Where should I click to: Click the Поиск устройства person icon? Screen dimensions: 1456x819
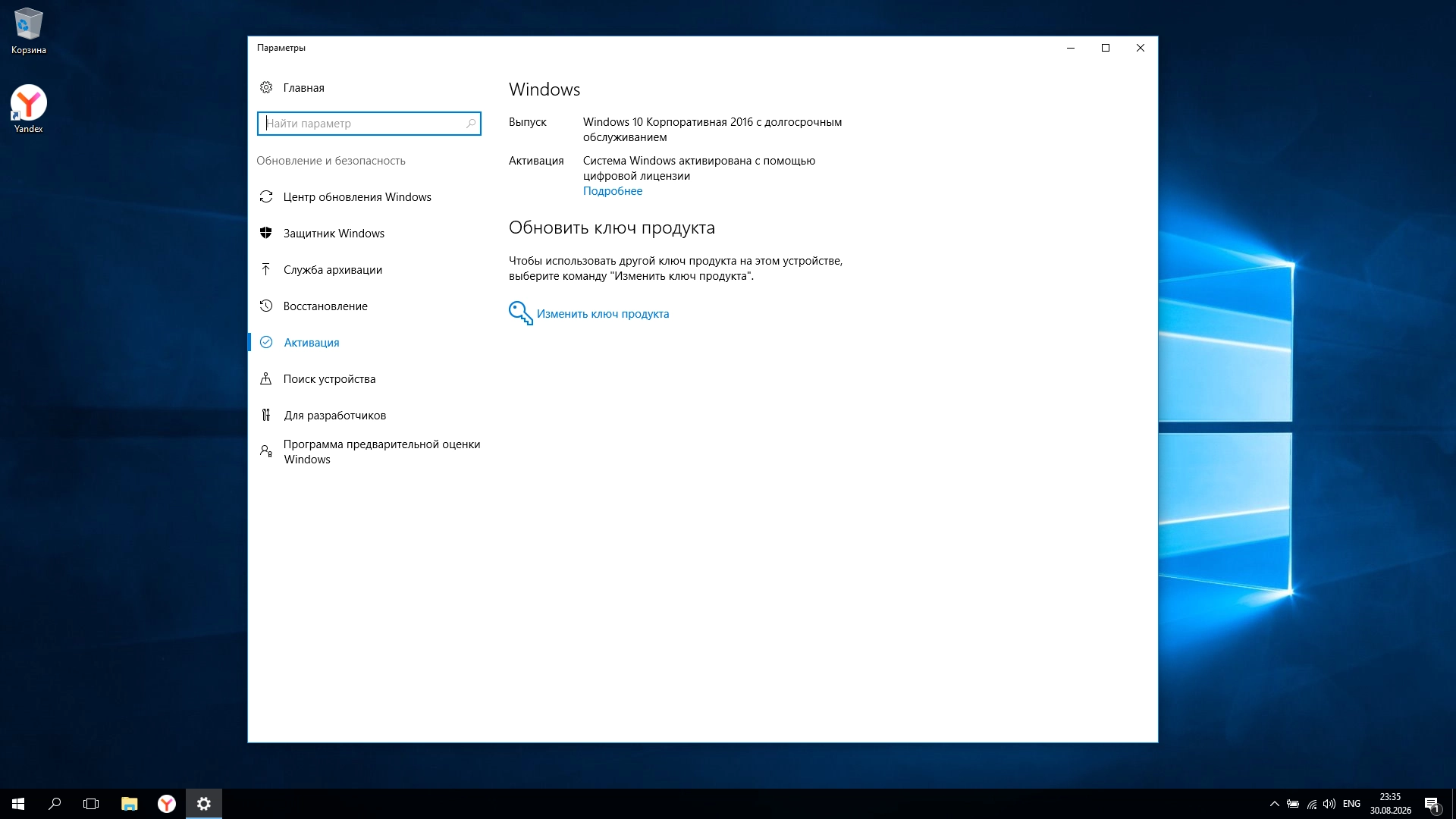(x=266, y=378)
